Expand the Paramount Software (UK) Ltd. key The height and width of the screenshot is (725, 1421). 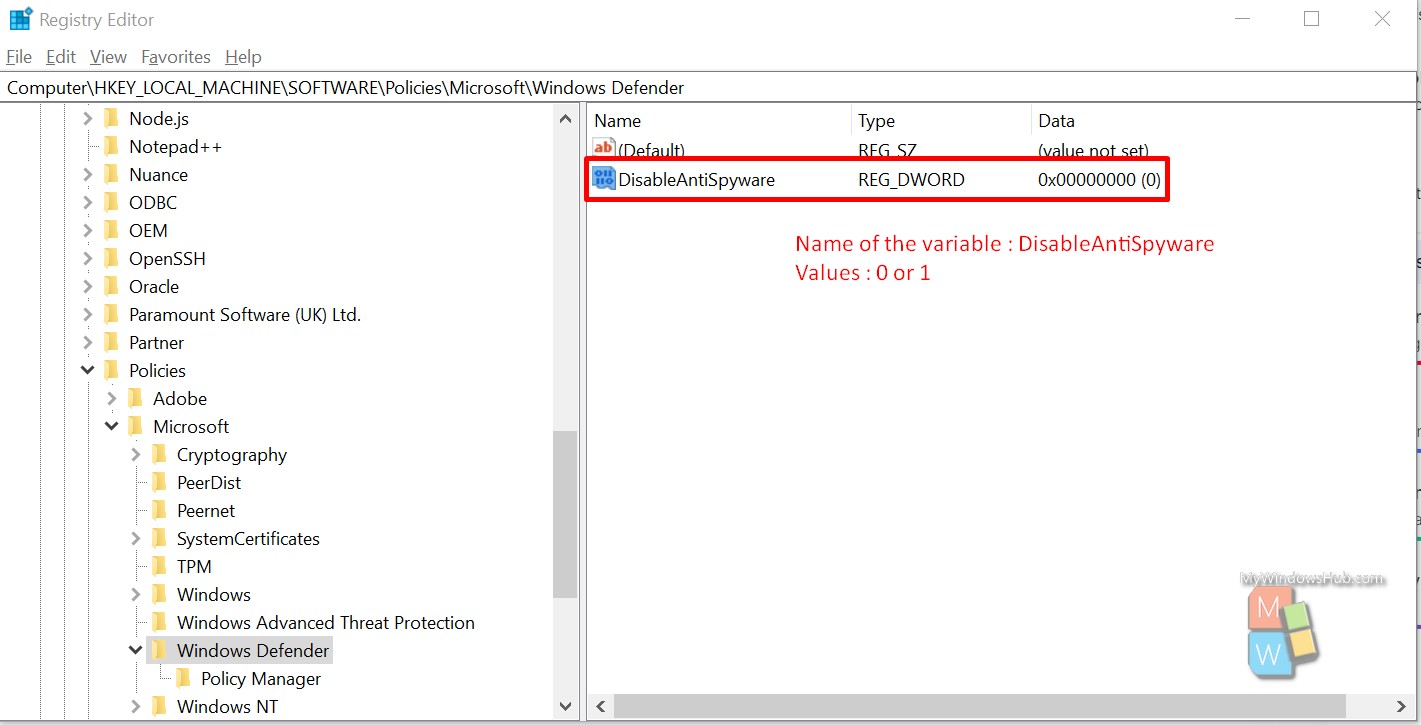coord(87,314)
